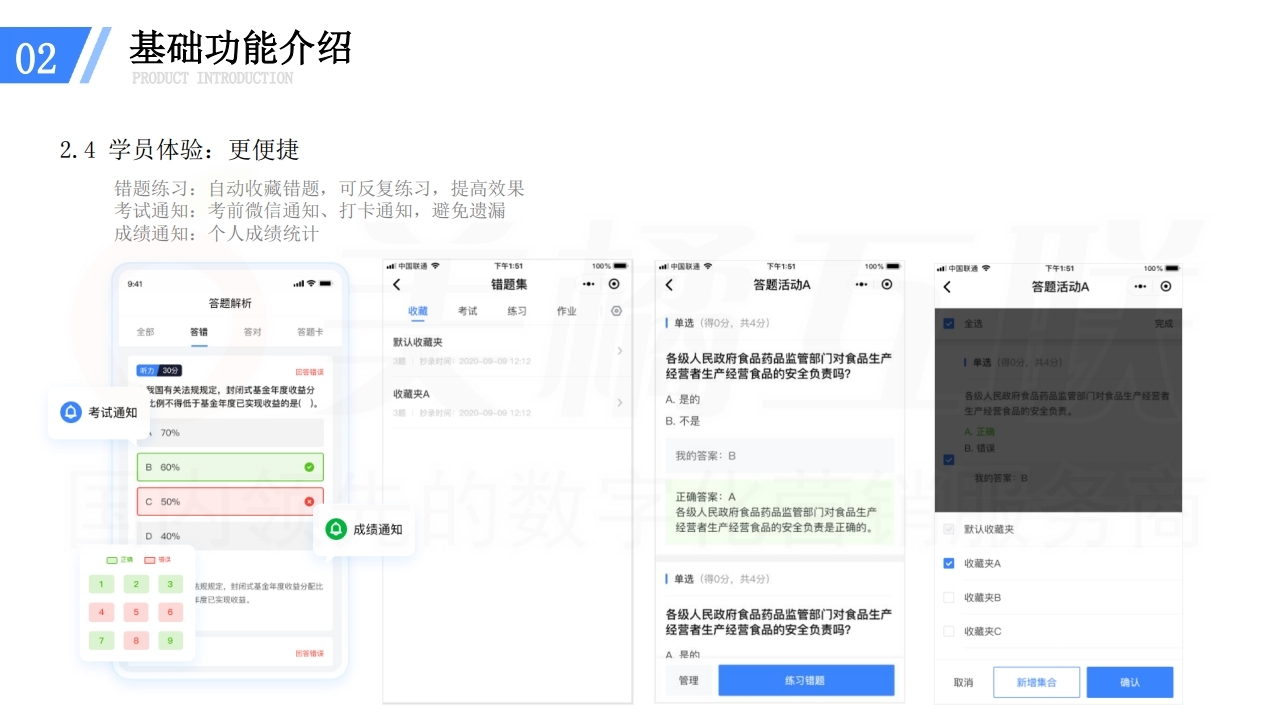Go back using chevron in rightmost 答题活动A screen
The image size is (1280, 720).
(947, 287)
